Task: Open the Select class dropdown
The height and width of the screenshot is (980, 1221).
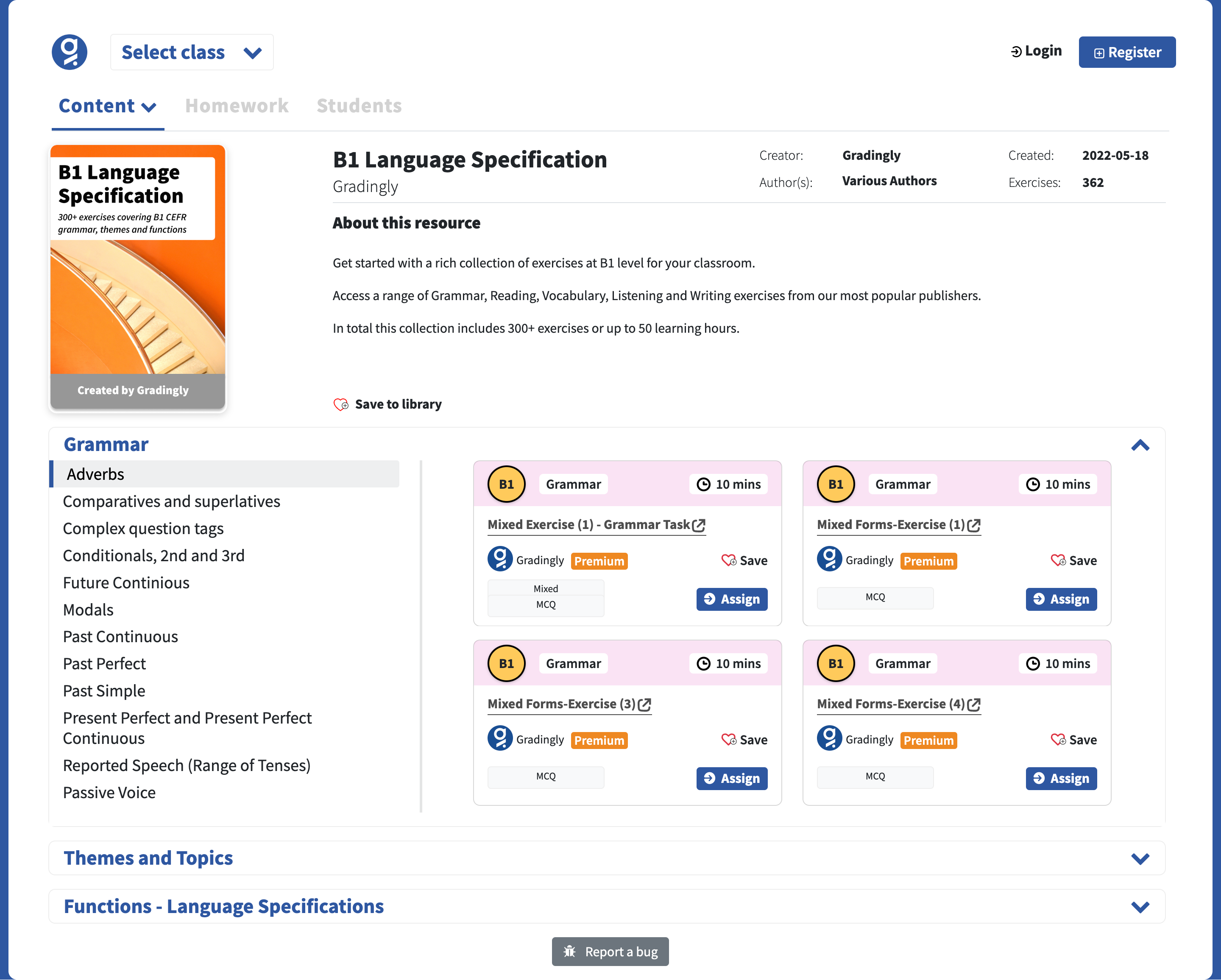Action: (192, 52)
